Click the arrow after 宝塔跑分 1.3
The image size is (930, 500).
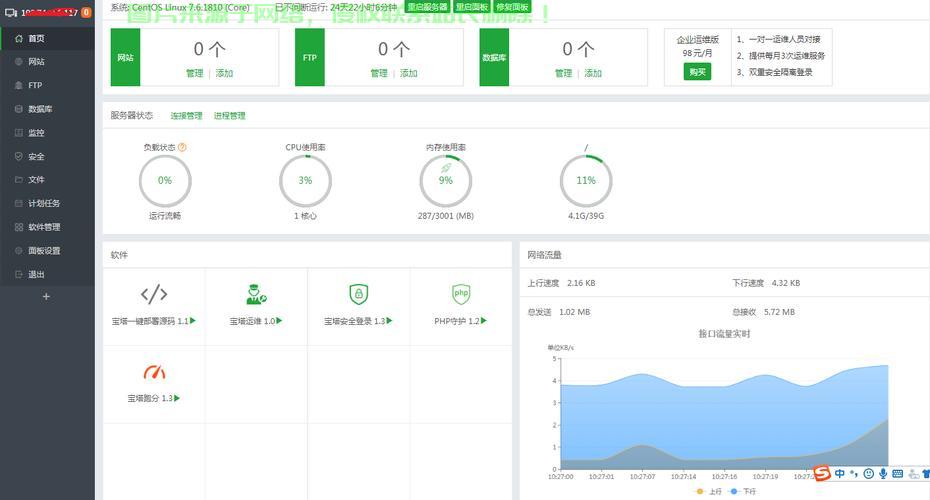177,398
